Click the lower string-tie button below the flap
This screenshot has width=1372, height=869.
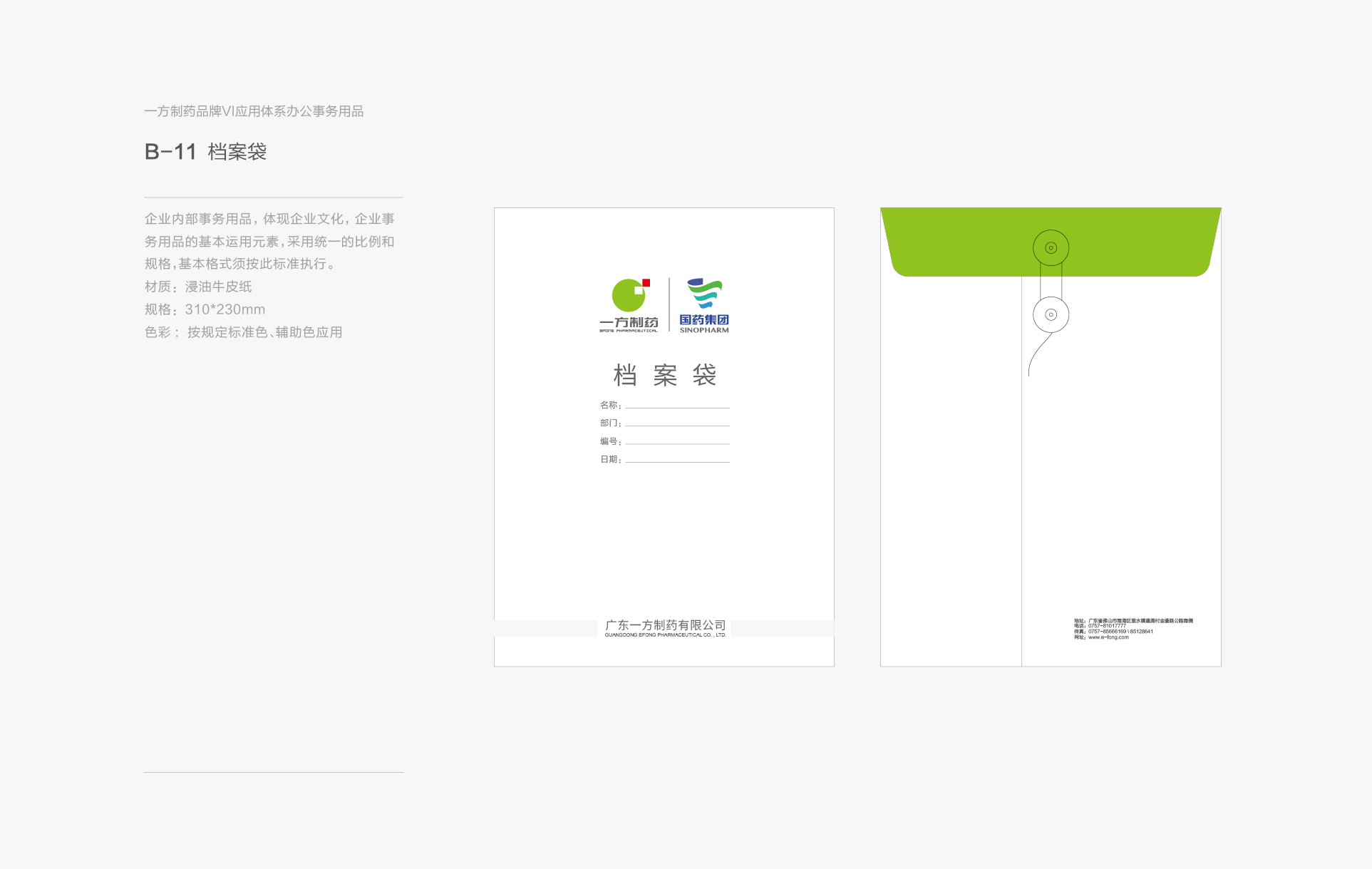(1051, 314)
